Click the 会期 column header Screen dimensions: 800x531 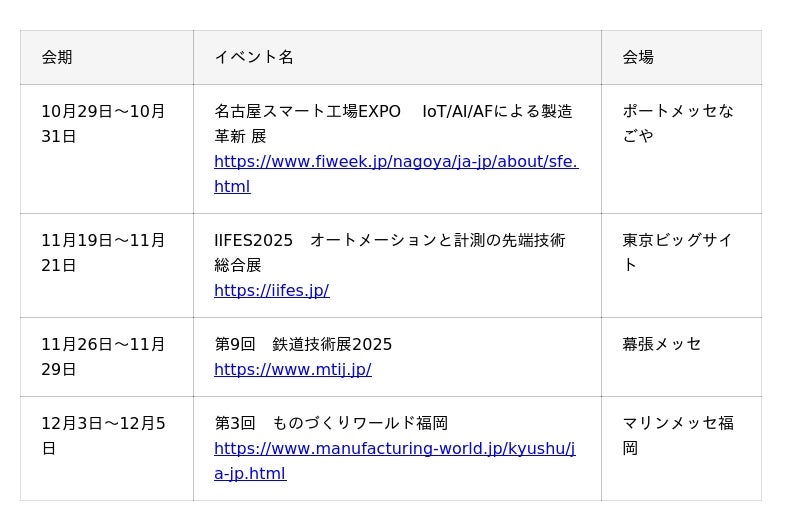coord(57,57)
